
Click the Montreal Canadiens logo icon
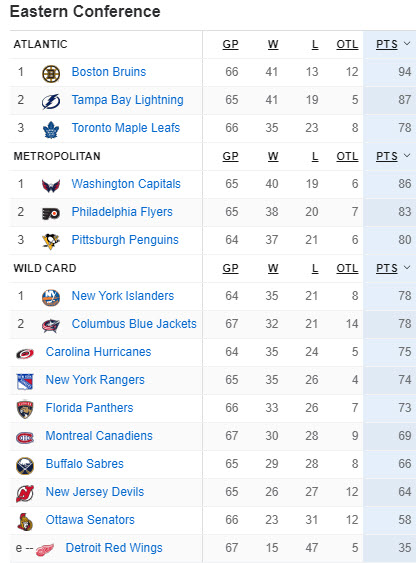point(25,438)
